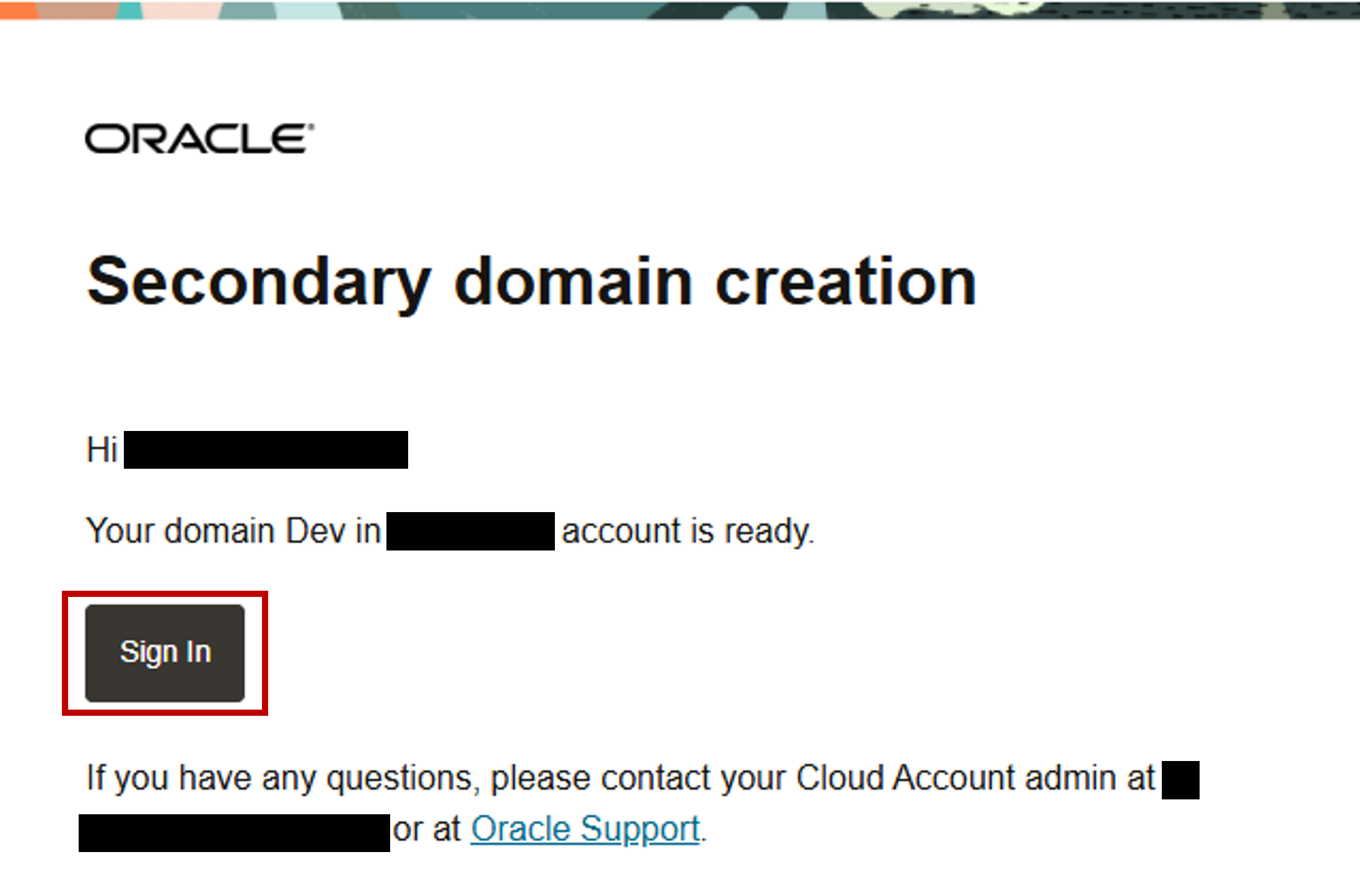Open the Oracle Support link

pyautogui.click(x=585, y=829)
